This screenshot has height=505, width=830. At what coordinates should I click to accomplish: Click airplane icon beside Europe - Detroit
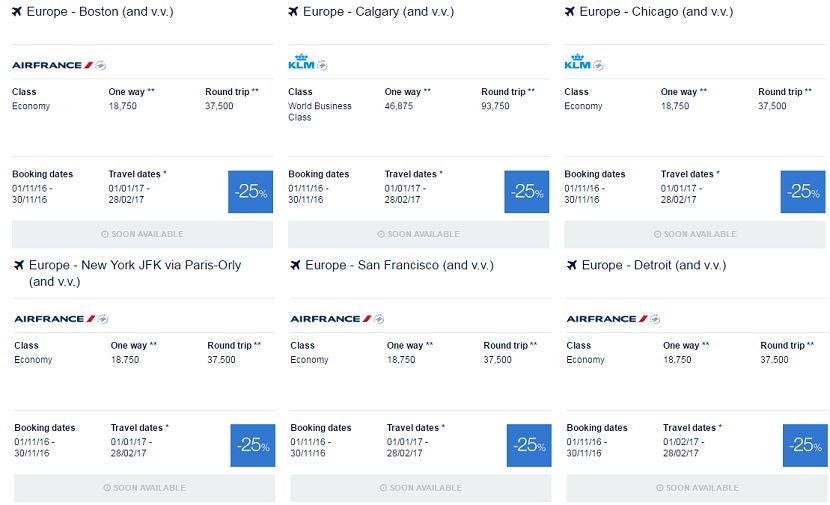[x=572, y=265]
